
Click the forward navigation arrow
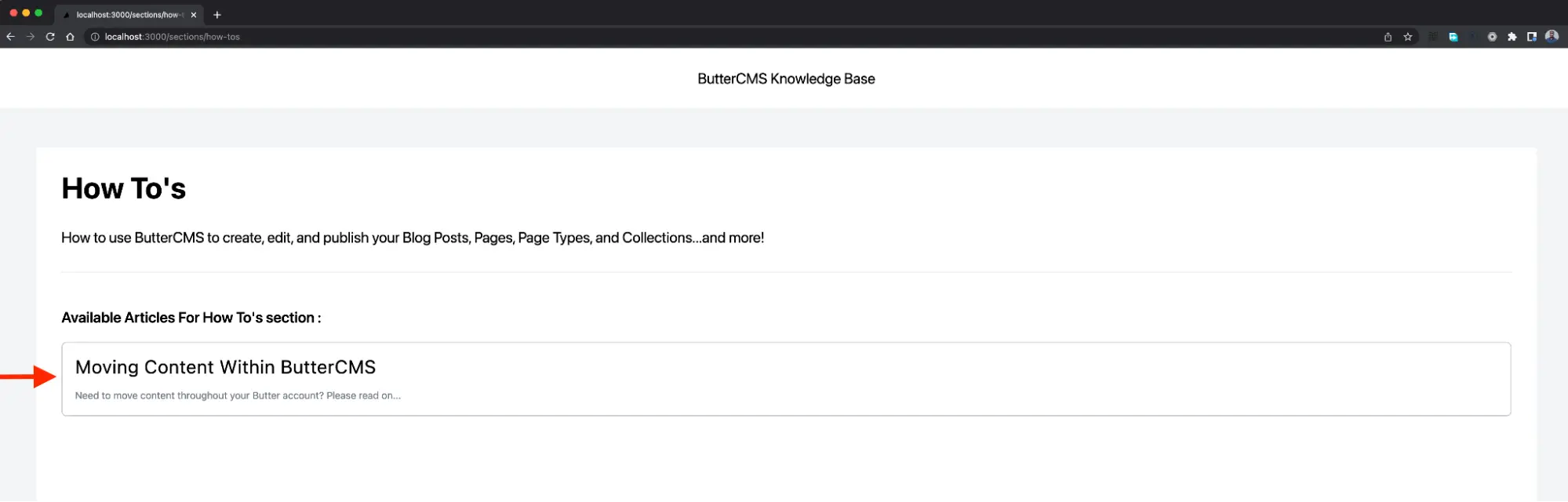pyautogui.click(x=31, y=37)
